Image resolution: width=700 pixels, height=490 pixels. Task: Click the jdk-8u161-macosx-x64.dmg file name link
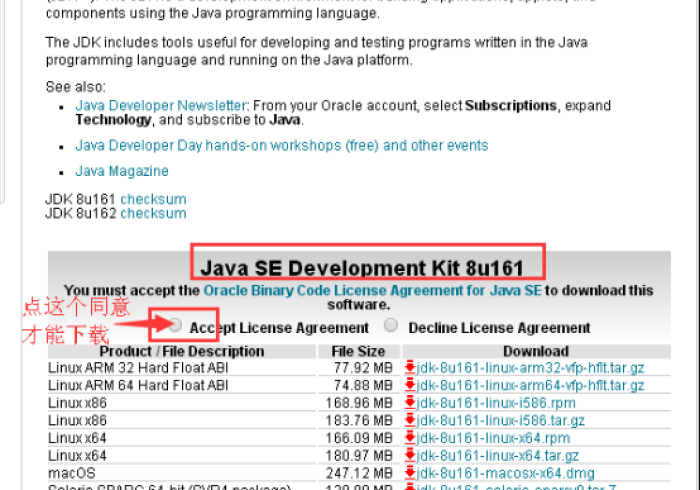pyautogui.click(x=506, y=473)
